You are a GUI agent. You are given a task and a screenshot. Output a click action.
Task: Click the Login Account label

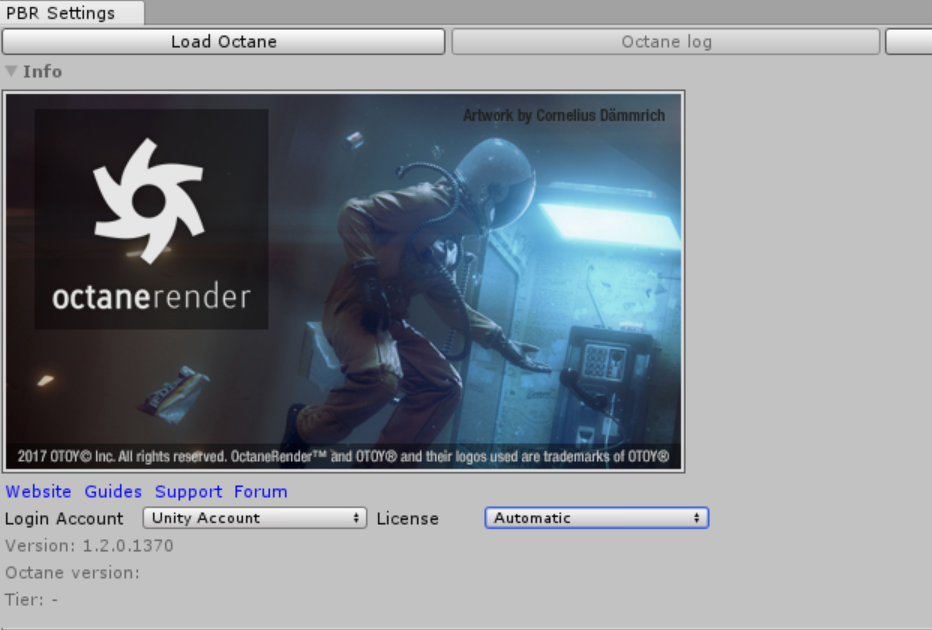point(64,518)
